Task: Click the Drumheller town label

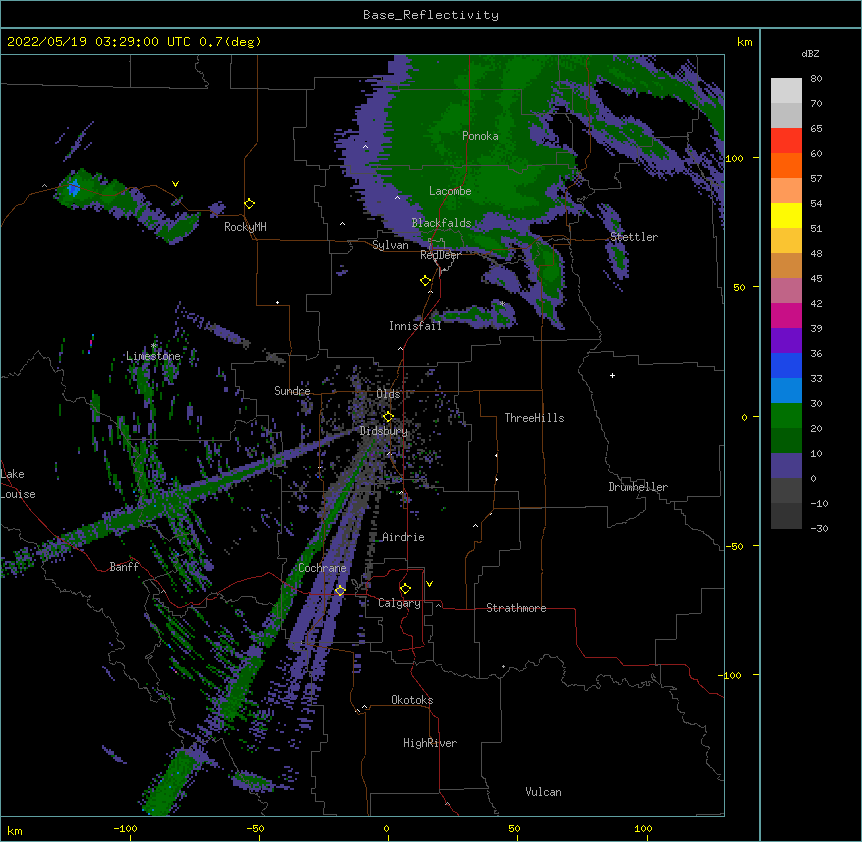Action: click(x=638, y=487)
